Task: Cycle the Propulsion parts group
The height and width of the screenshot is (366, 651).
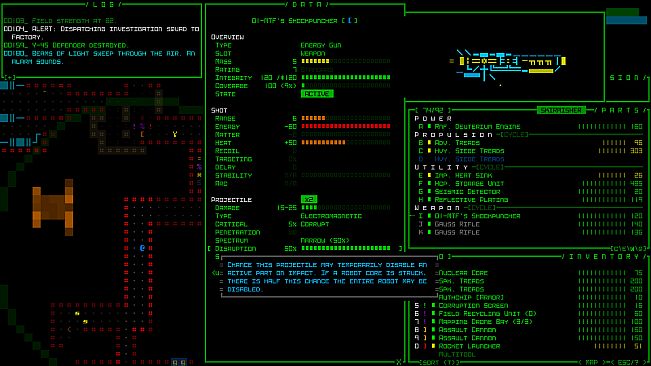Action: 513,134
